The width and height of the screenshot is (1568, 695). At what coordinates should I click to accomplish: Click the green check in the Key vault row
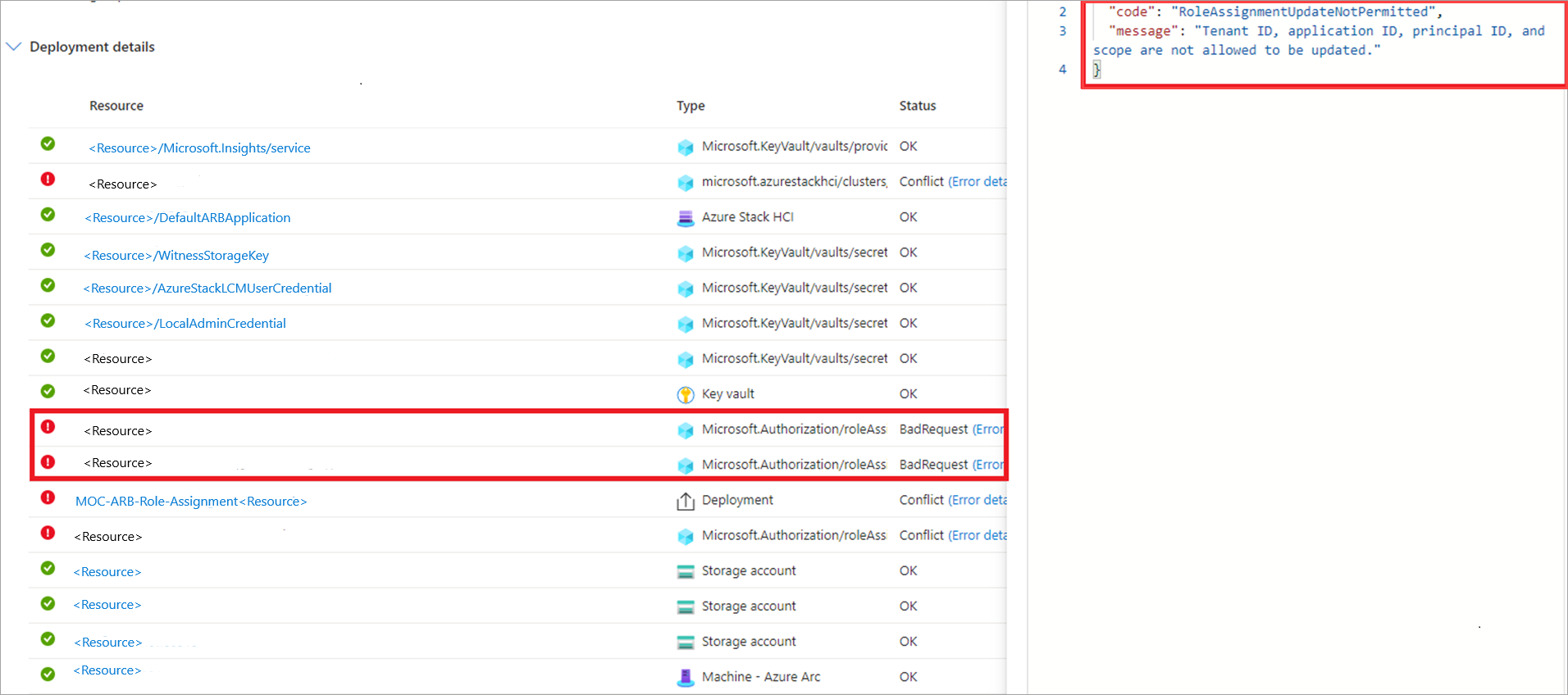48,391
